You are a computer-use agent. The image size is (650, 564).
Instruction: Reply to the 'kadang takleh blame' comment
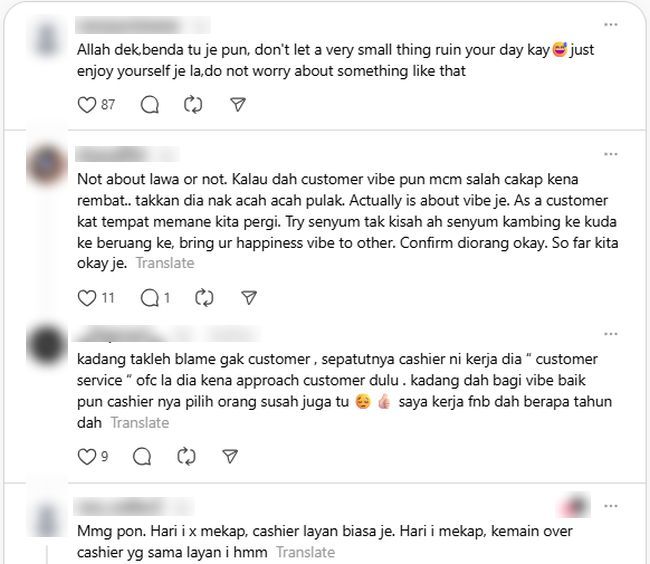(142, 457)
